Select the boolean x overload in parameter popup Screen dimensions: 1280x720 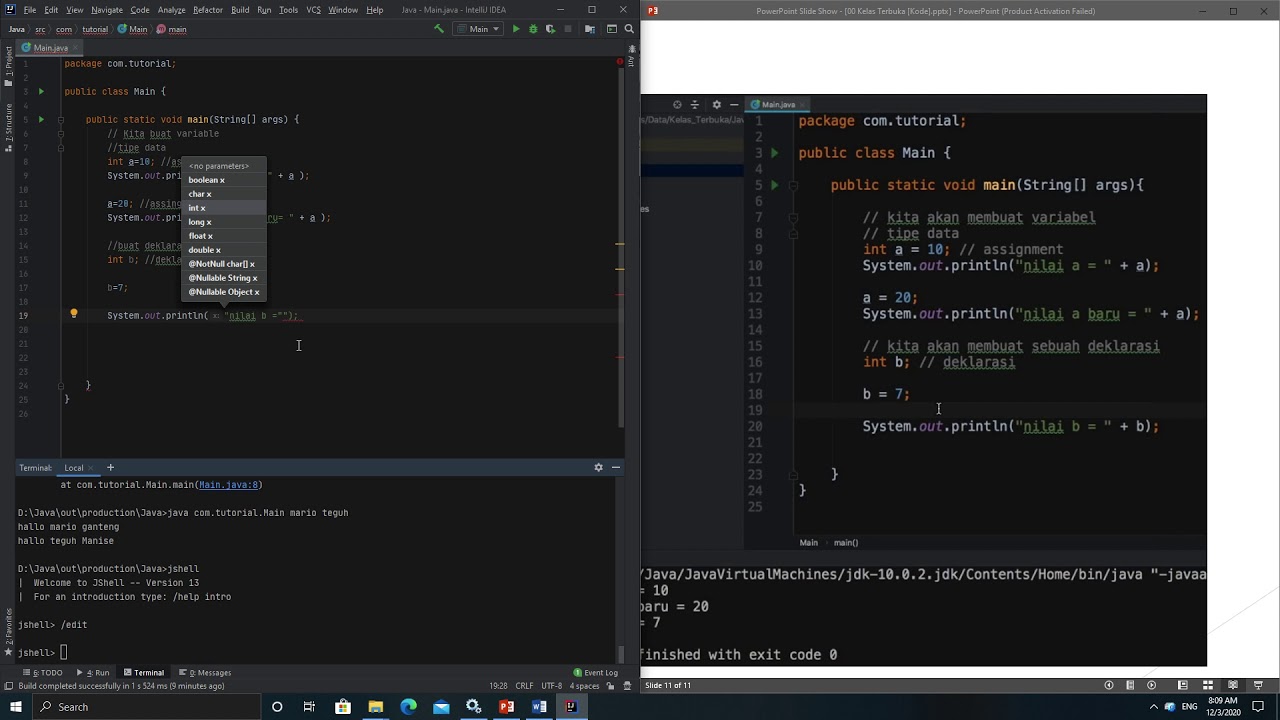(224, 180)
